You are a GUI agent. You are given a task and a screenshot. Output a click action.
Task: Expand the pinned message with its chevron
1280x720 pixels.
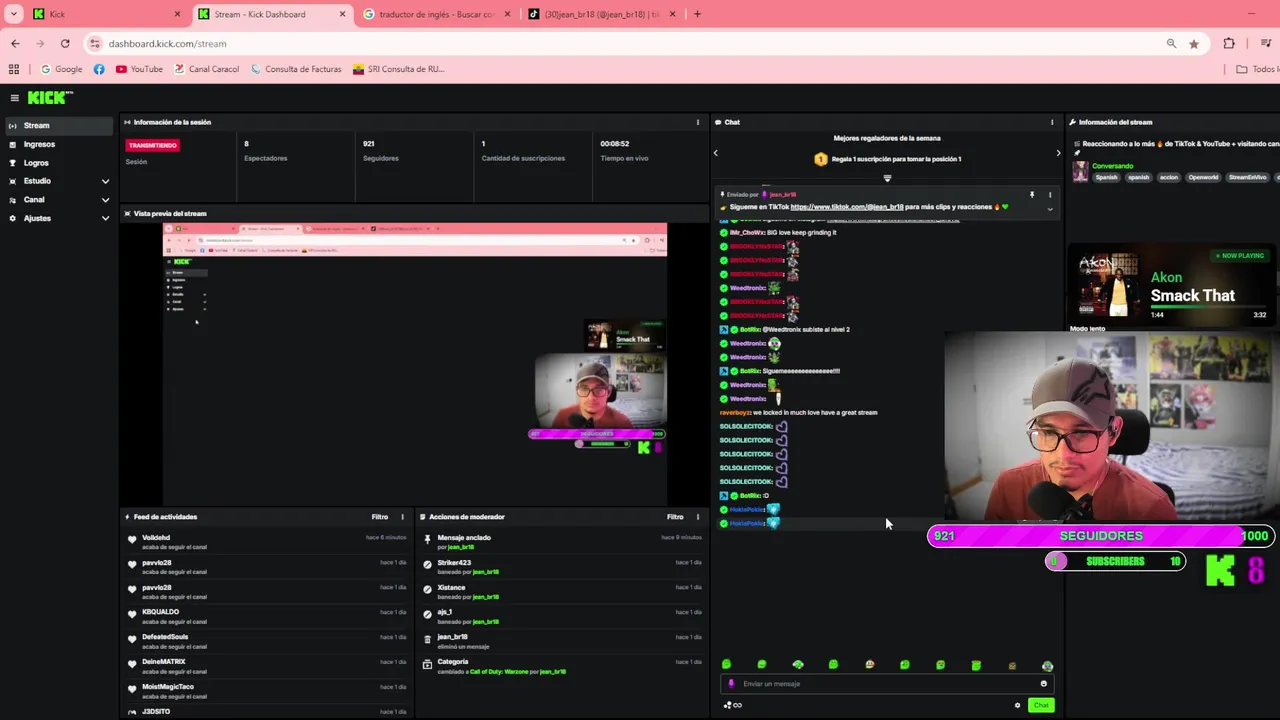point(1050,209)
